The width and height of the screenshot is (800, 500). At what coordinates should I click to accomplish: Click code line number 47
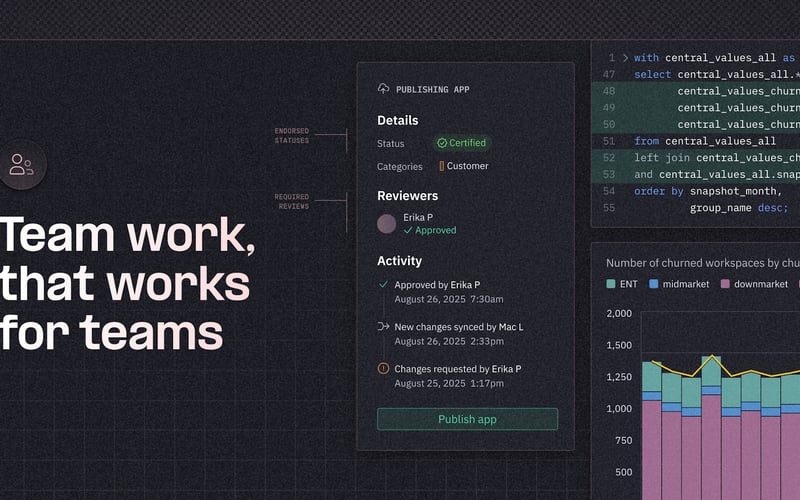pyautogui.click(x=609, y=74)
